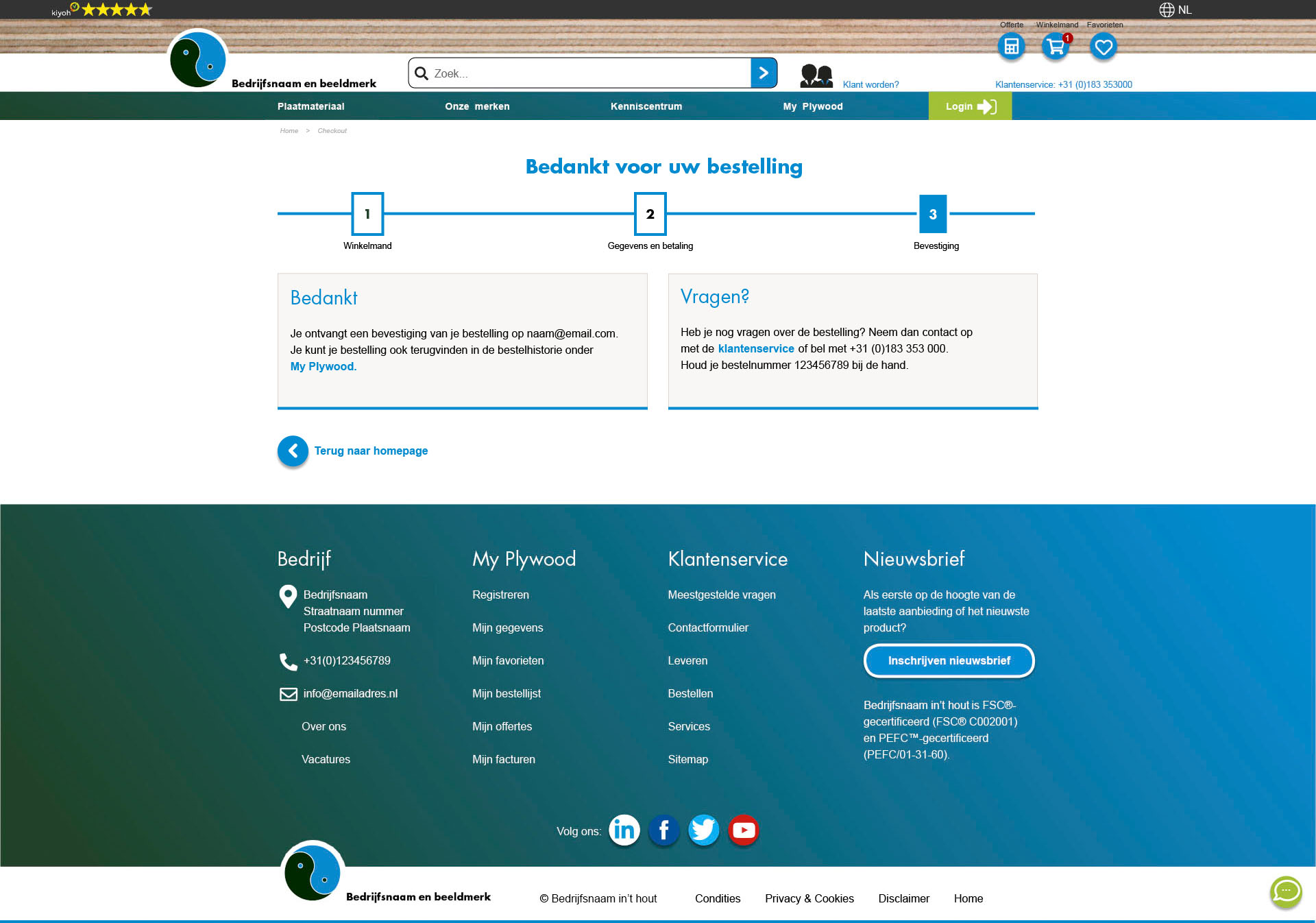Open the YouTube social icon
1316x923 pixels.
[744, 830]
